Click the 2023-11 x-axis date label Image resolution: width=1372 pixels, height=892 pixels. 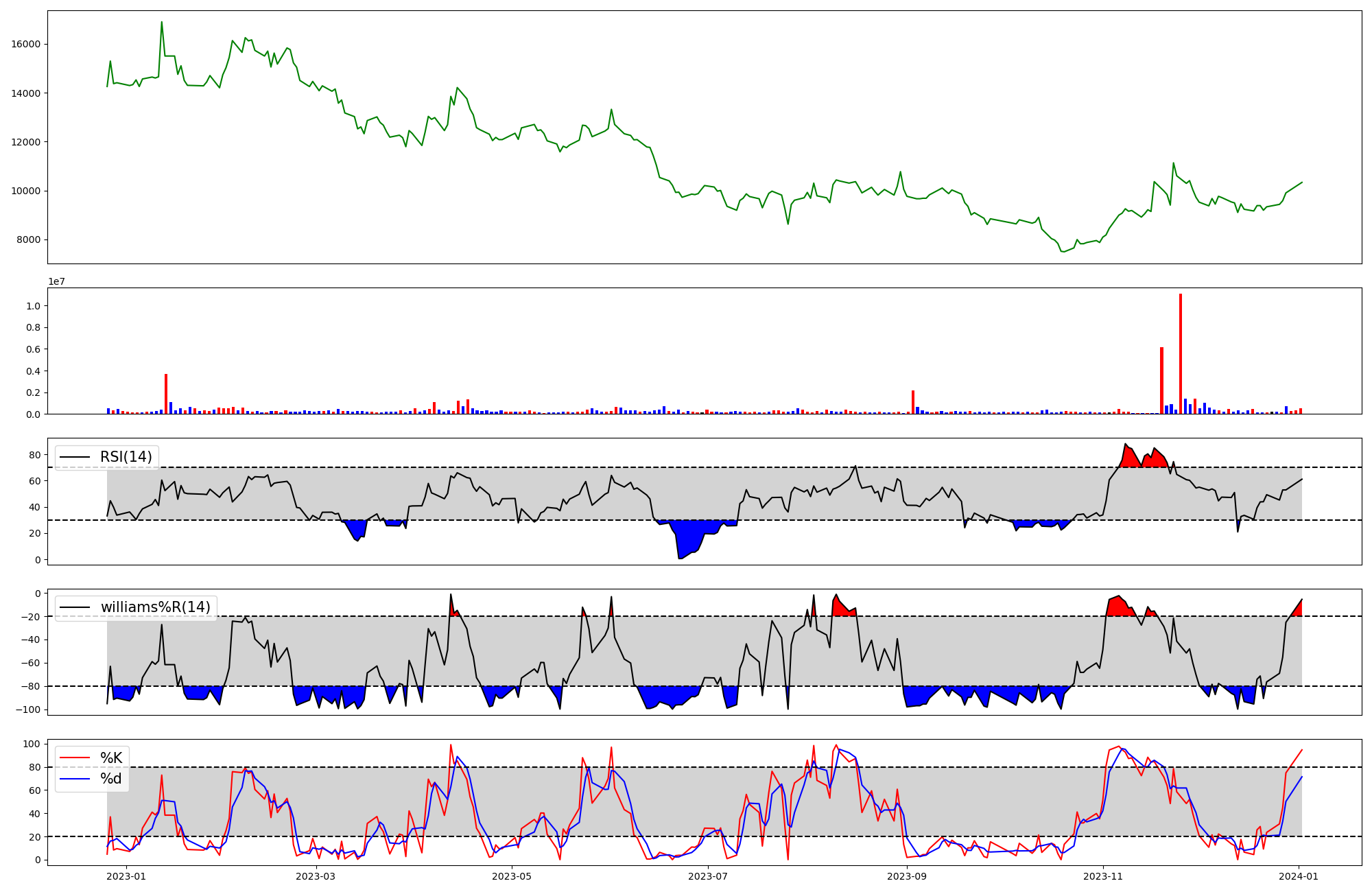pyautogui.click(x=1103, y=876)
